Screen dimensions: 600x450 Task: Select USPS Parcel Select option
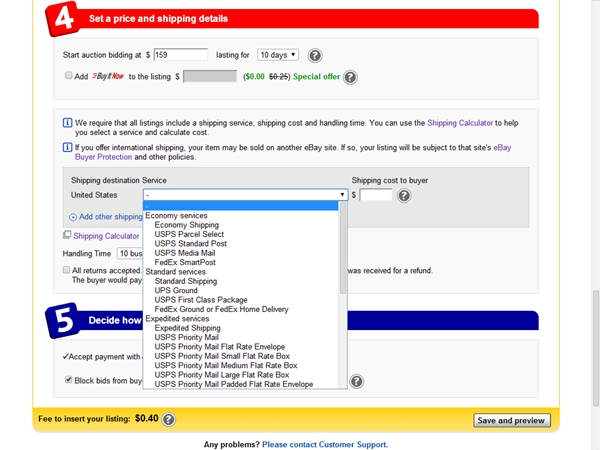189,234
